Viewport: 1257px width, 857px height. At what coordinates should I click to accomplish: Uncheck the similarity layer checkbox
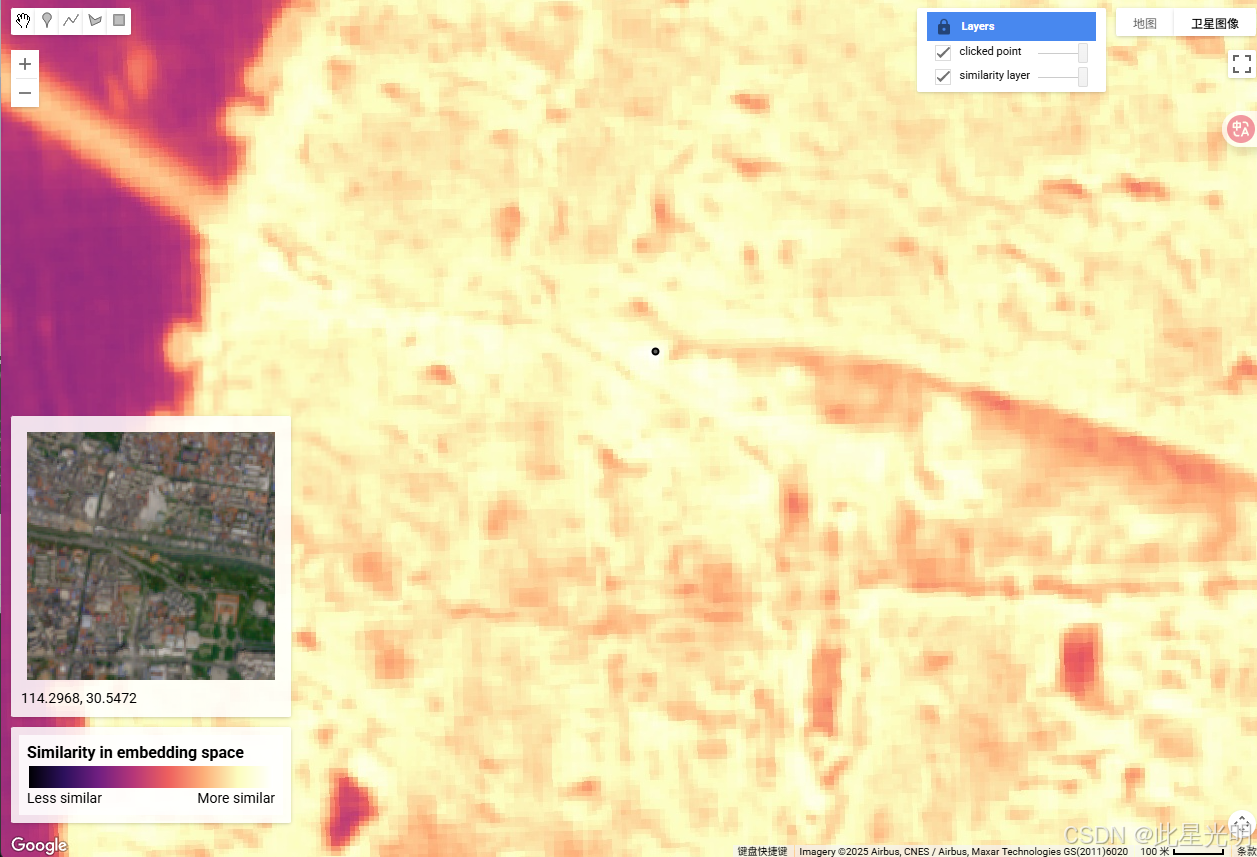pyautogui.click(x=942, y=76)
